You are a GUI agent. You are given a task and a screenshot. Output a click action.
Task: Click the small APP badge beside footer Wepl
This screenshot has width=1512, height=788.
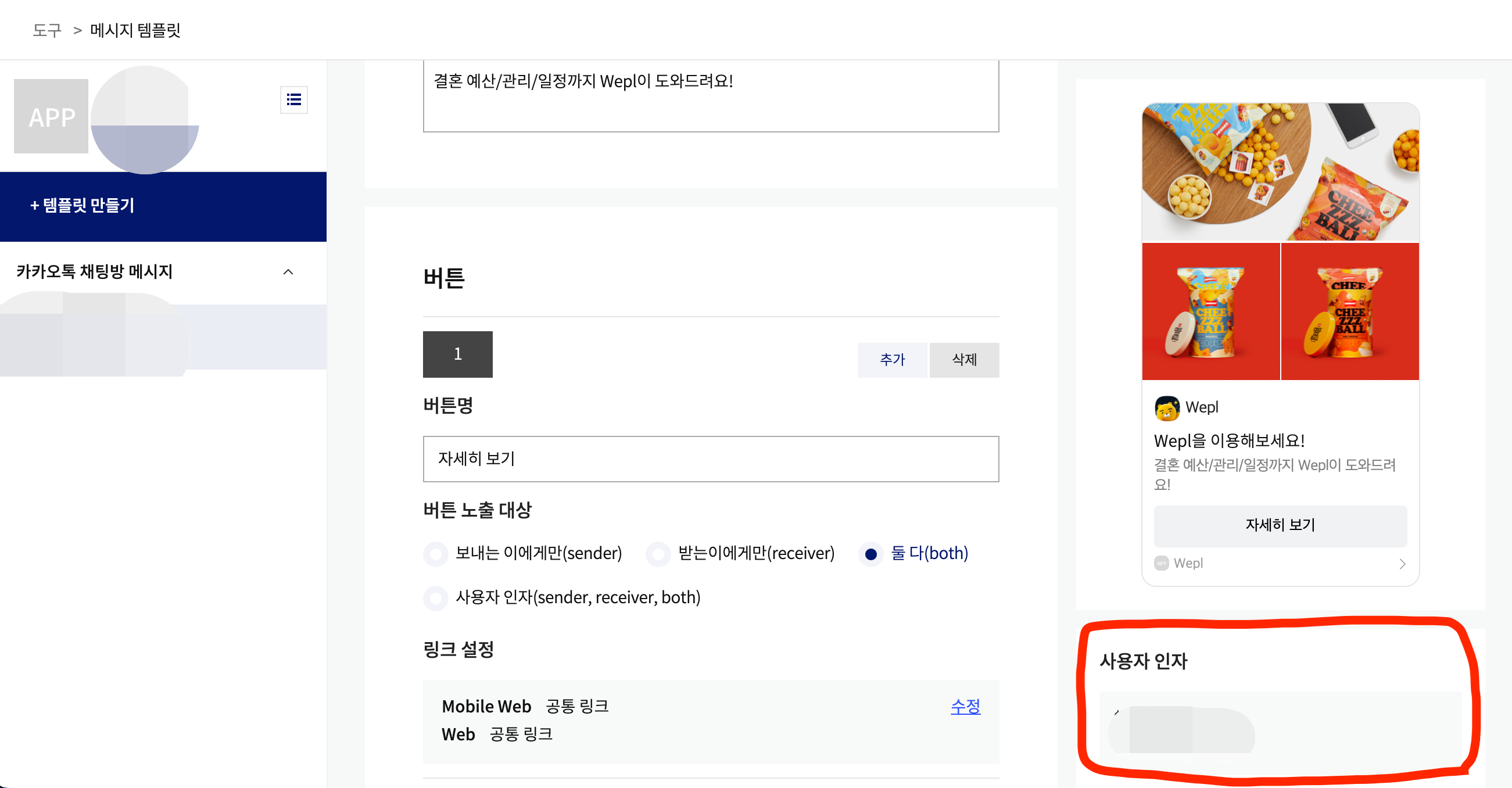click(x=1161, y=563)
